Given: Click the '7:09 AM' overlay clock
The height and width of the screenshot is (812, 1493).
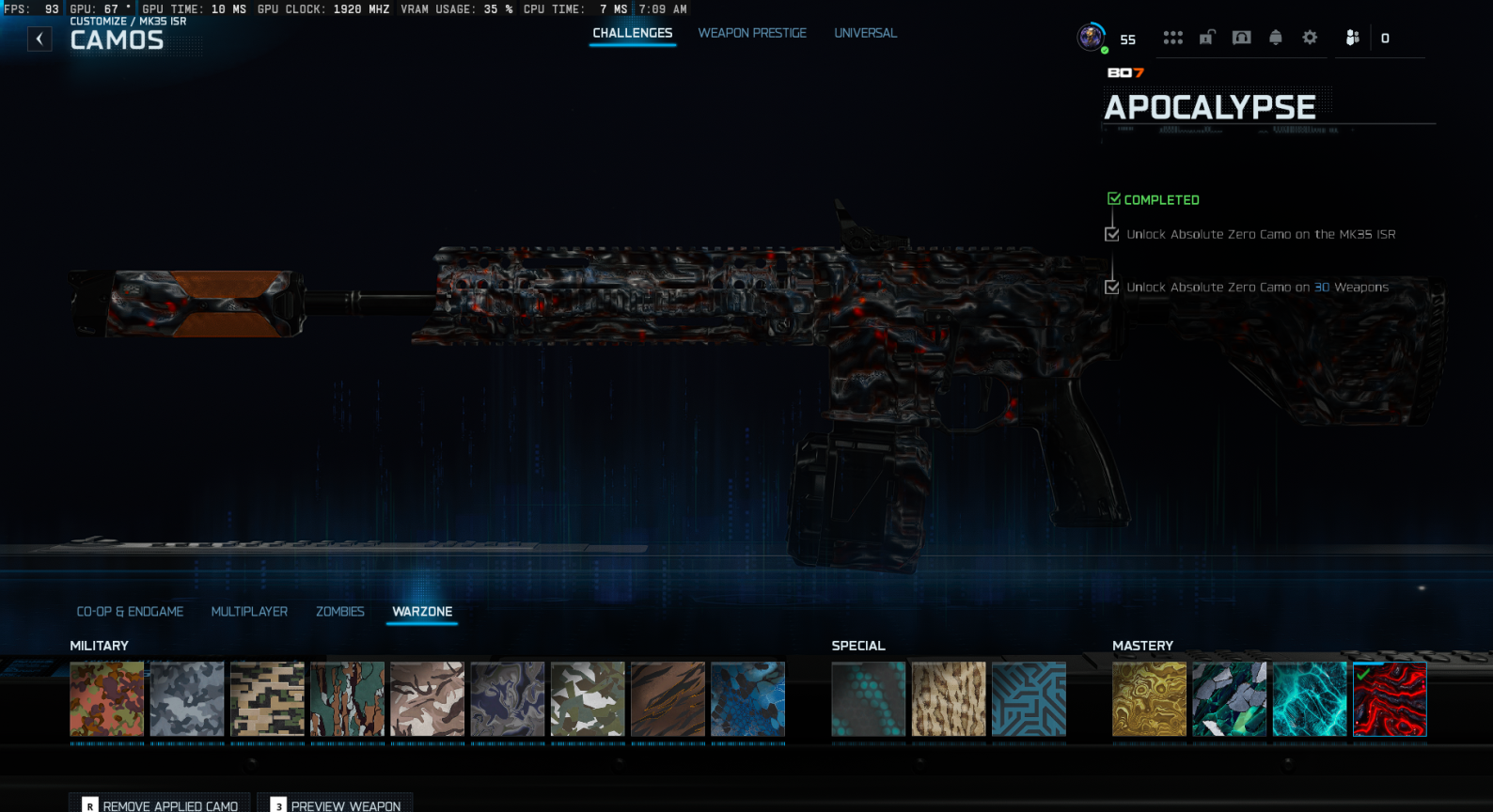Looking at the screenshot, I should tap(663, 8).
